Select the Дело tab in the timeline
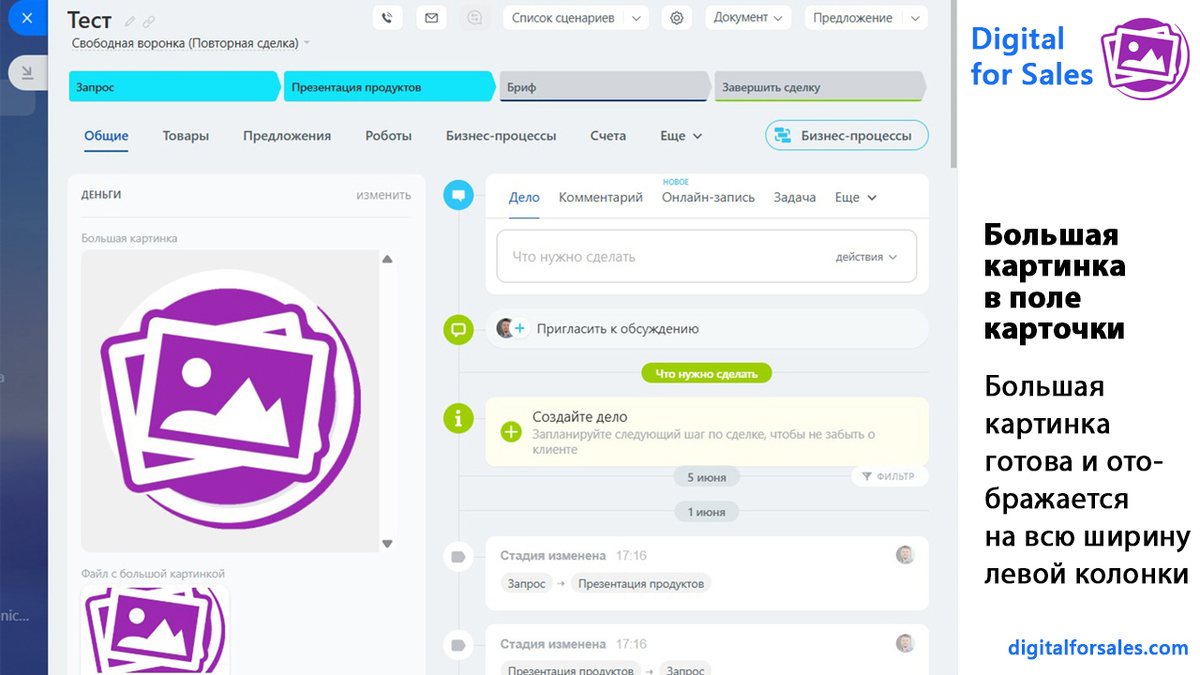The width and height of the screenshot is (1200, 675). tap(524, 198)
